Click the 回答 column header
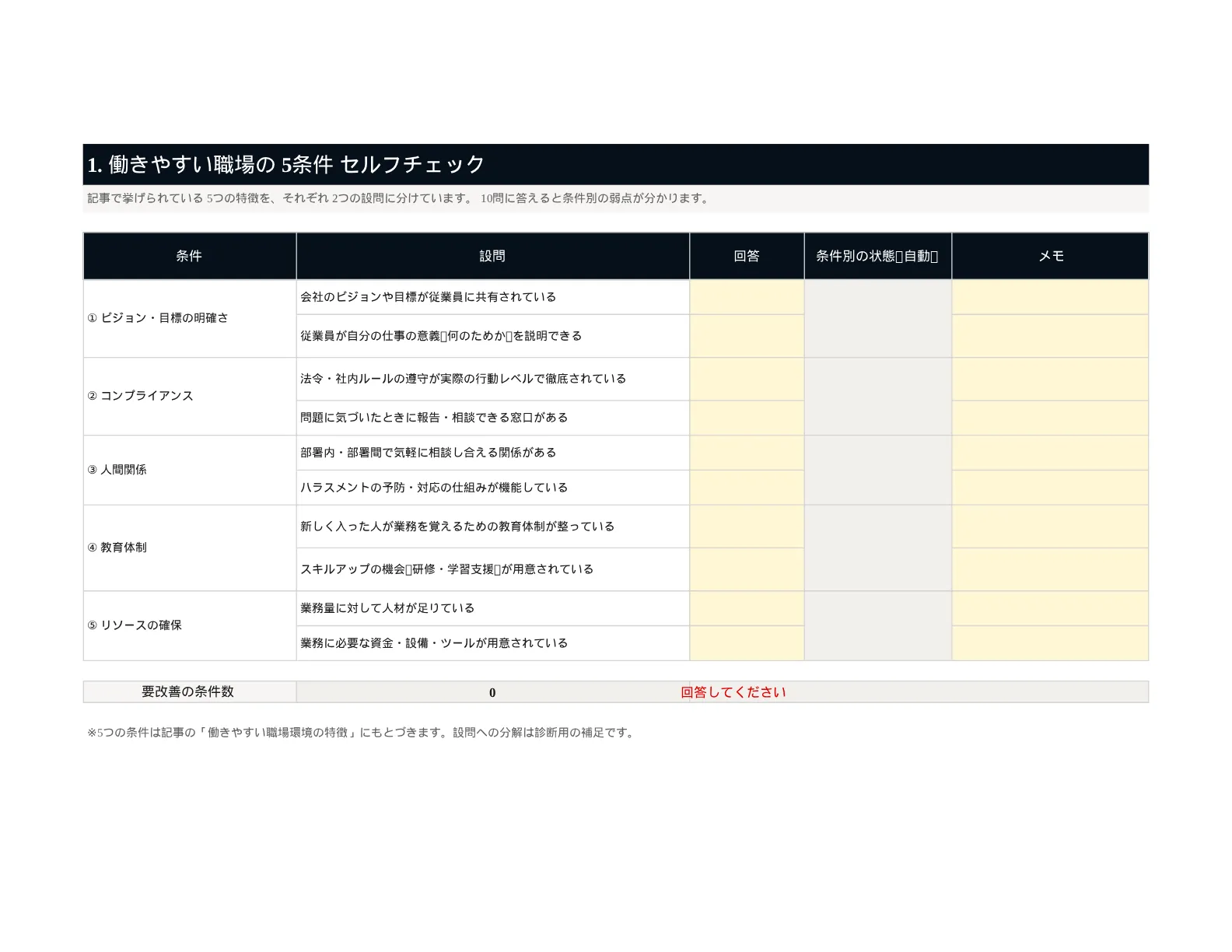The width and height of the screenshot is (1232, 952). click(x=747, y=256)
